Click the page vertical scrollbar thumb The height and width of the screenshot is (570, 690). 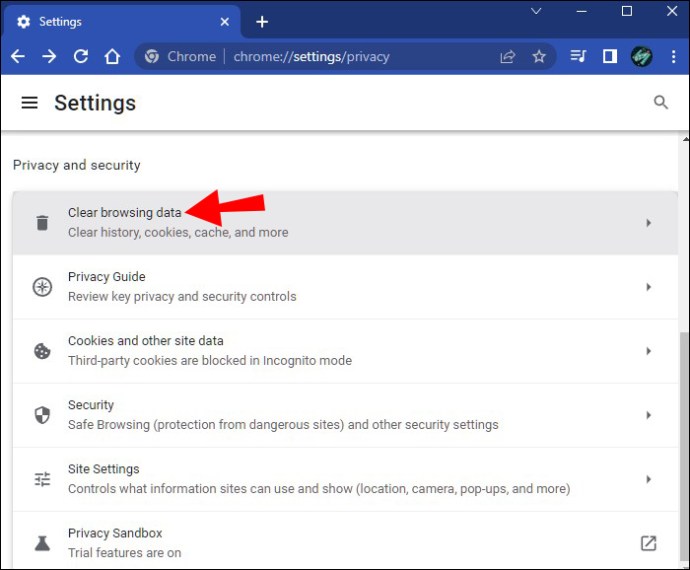(x=684, y=449)
